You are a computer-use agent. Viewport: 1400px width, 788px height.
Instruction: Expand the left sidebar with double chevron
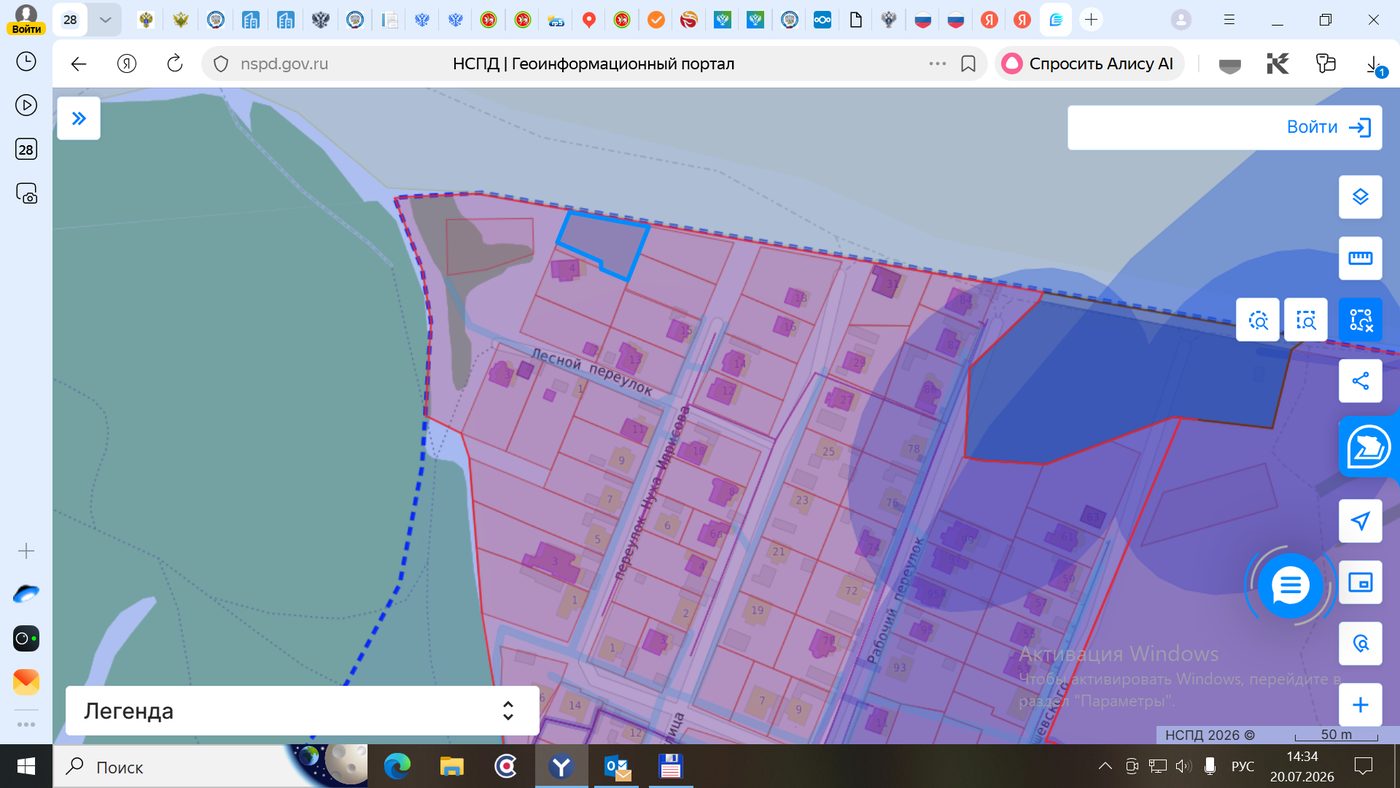[x=79, y=119]
